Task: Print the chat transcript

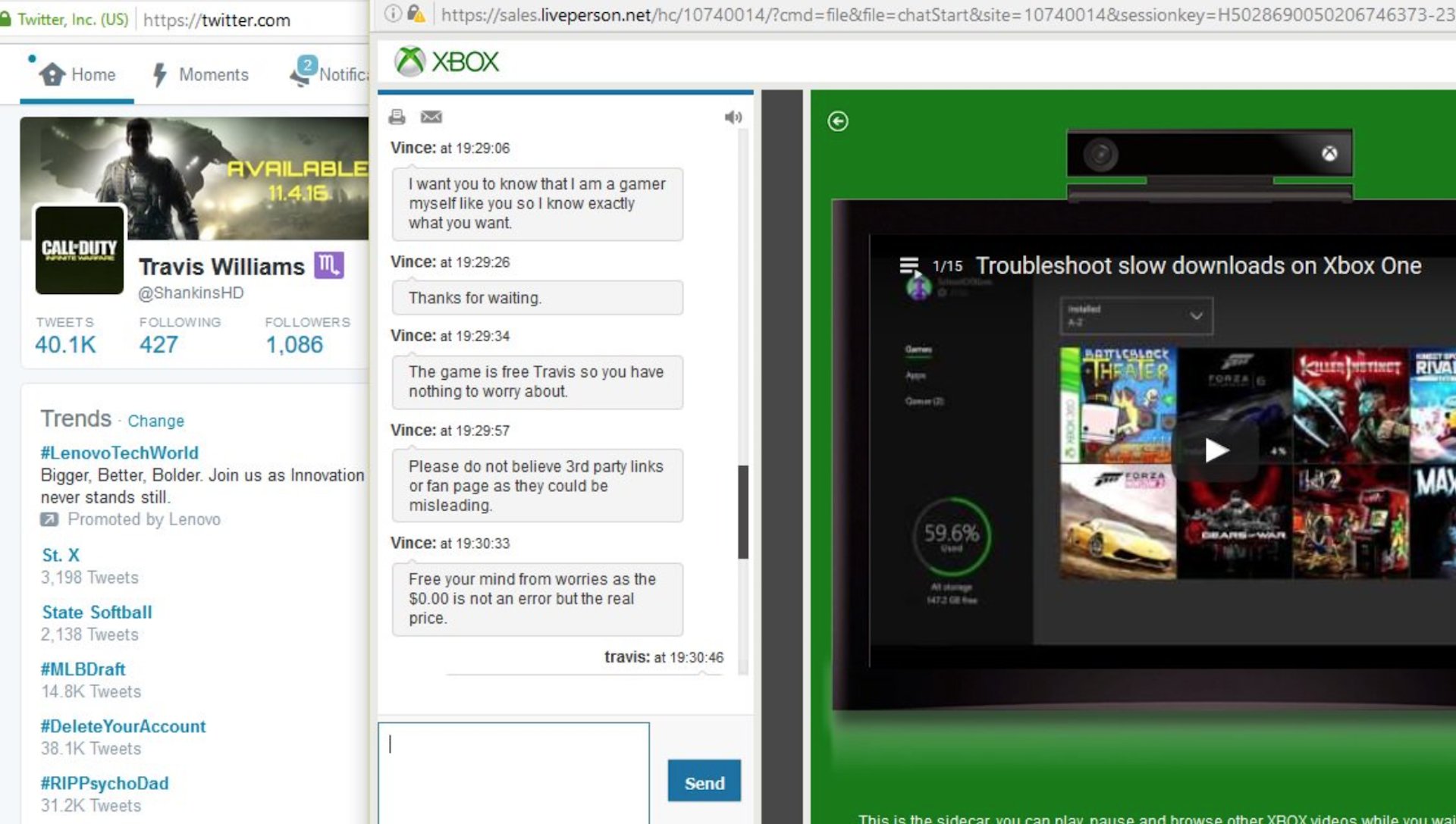Action: click(x=397, y=117)
